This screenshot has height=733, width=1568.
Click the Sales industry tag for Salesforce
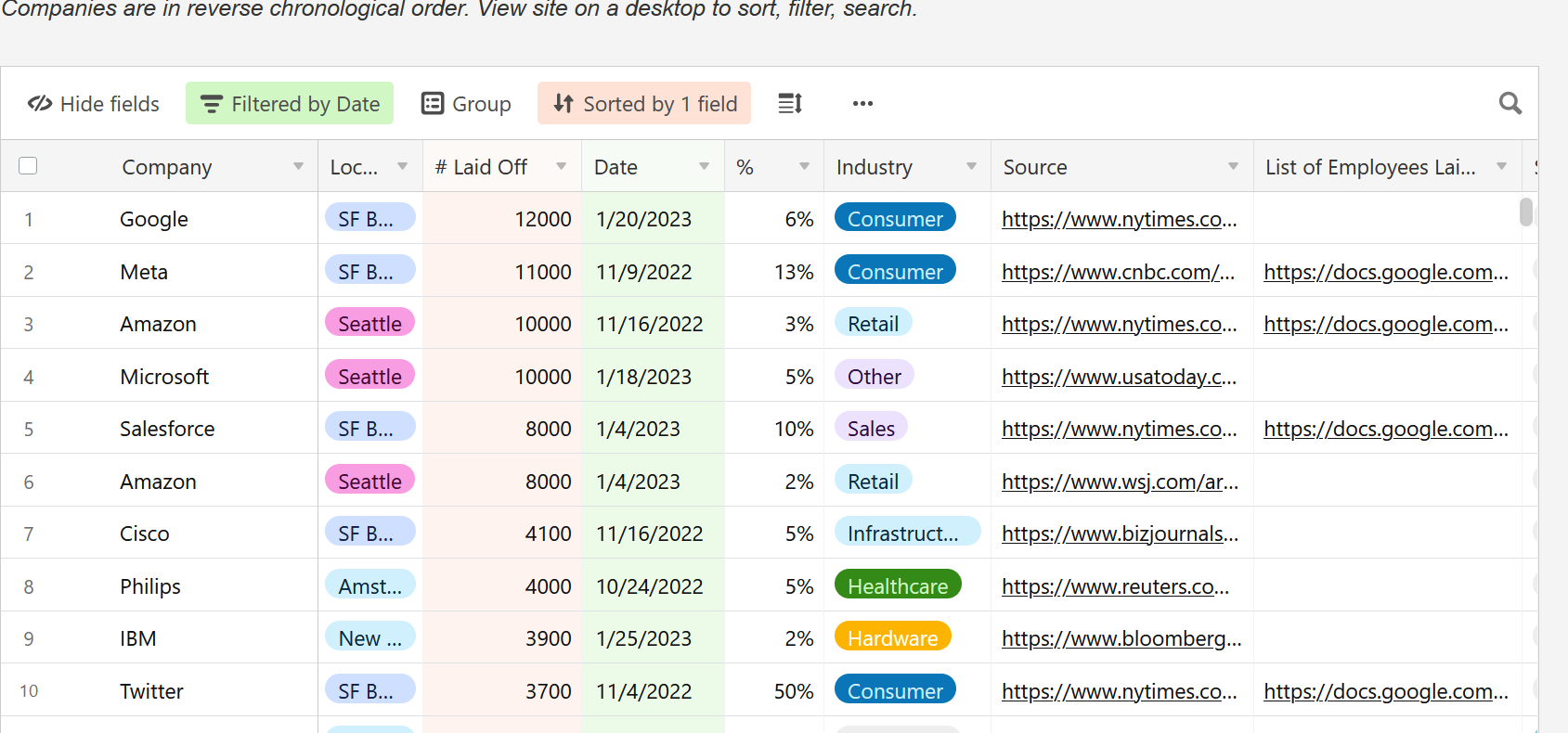871,428
